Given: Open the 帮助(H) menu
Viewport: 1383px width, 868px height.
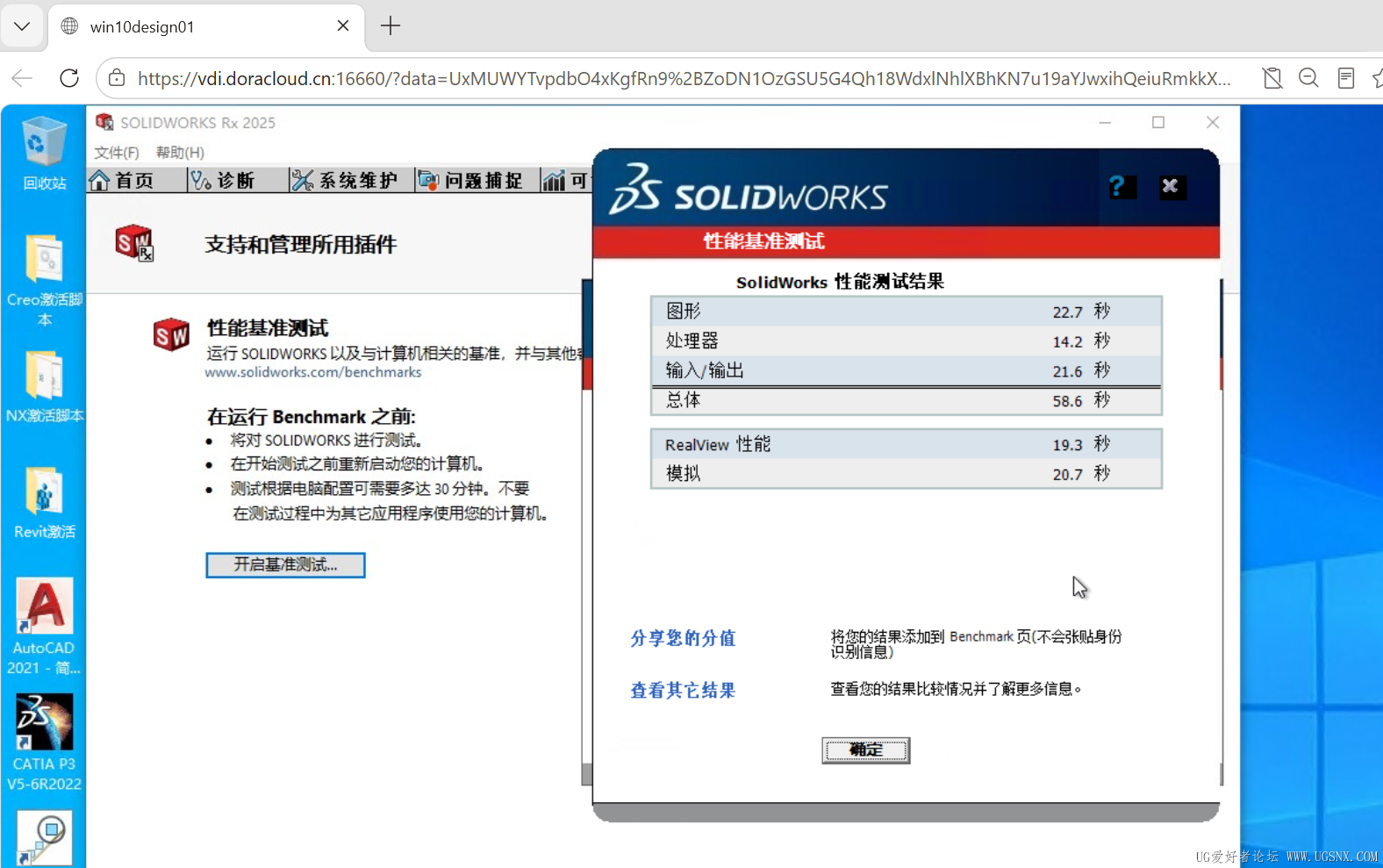Looking at the screenshot, I should [180, 153].
